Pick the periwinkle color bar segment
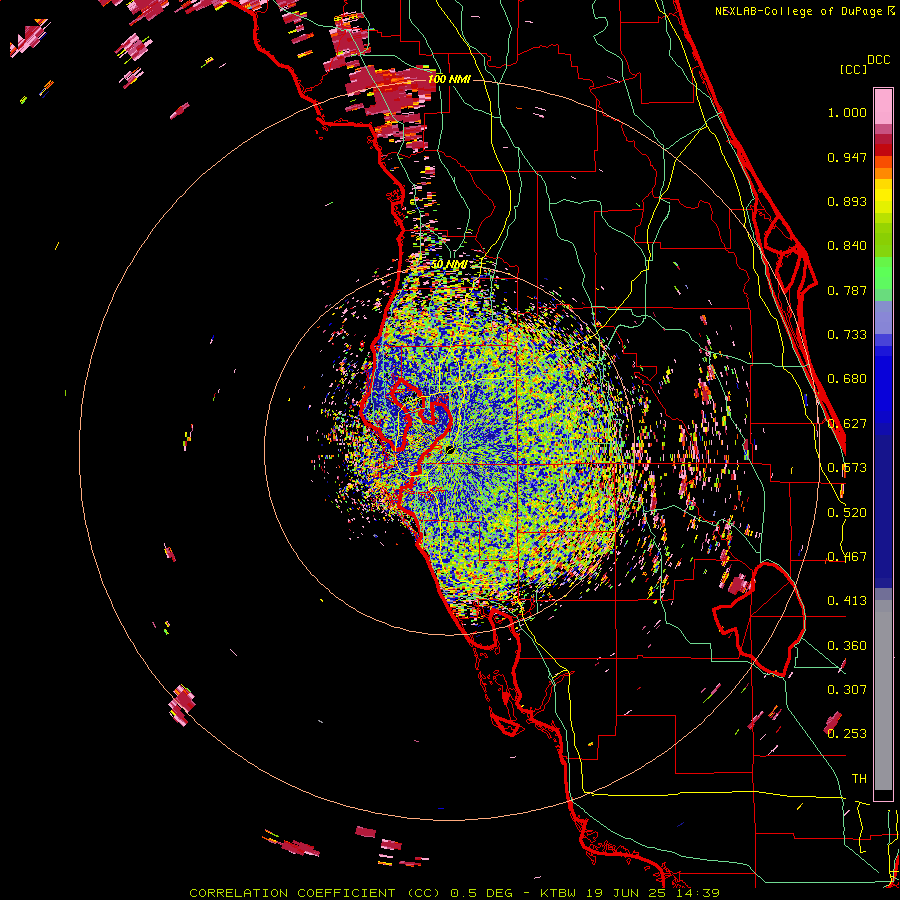 pyautogui.click(x=883, y=317)
